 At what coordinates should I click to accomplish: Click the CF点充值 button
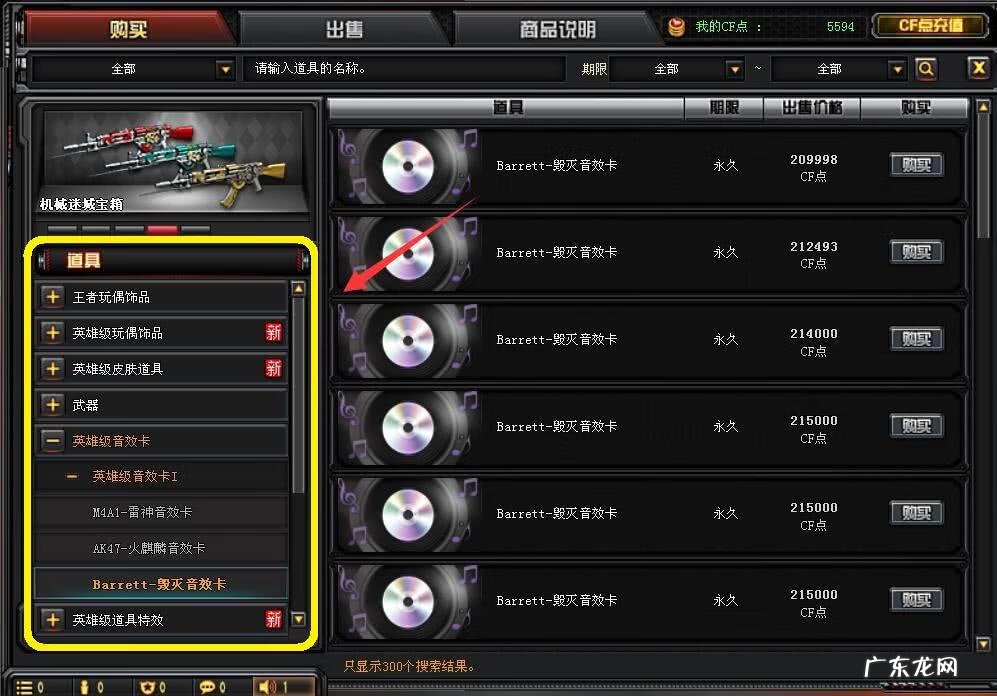pos(930,25)
